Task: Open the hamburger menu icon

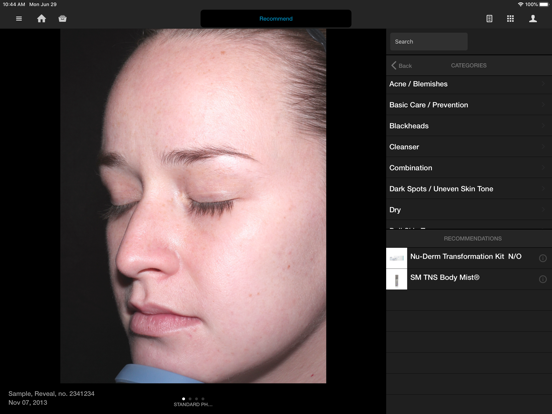Action: coord(19,19)
